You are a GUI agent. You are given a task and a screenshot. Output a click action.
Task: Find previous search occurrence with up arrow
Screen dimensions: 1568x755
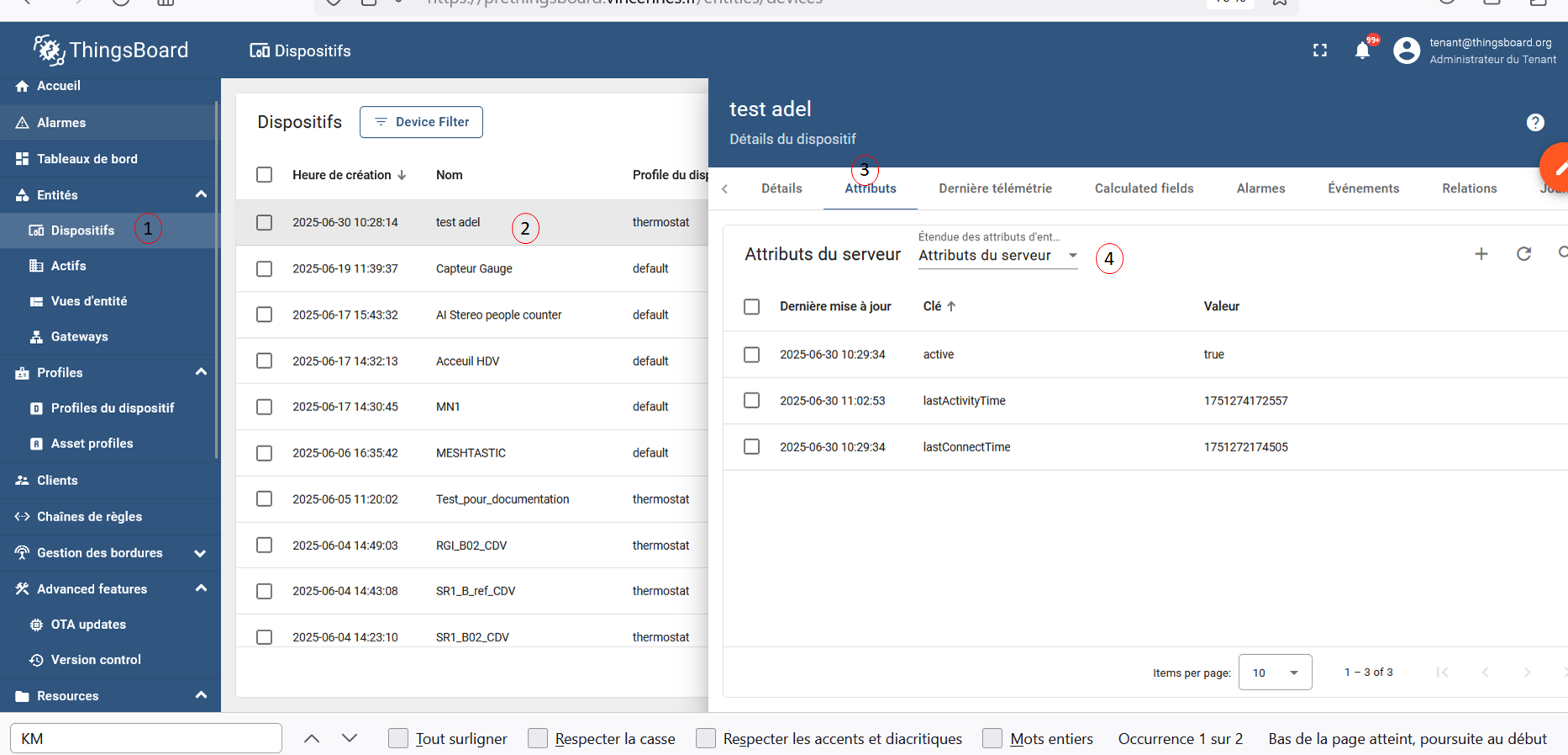(312, 738)
